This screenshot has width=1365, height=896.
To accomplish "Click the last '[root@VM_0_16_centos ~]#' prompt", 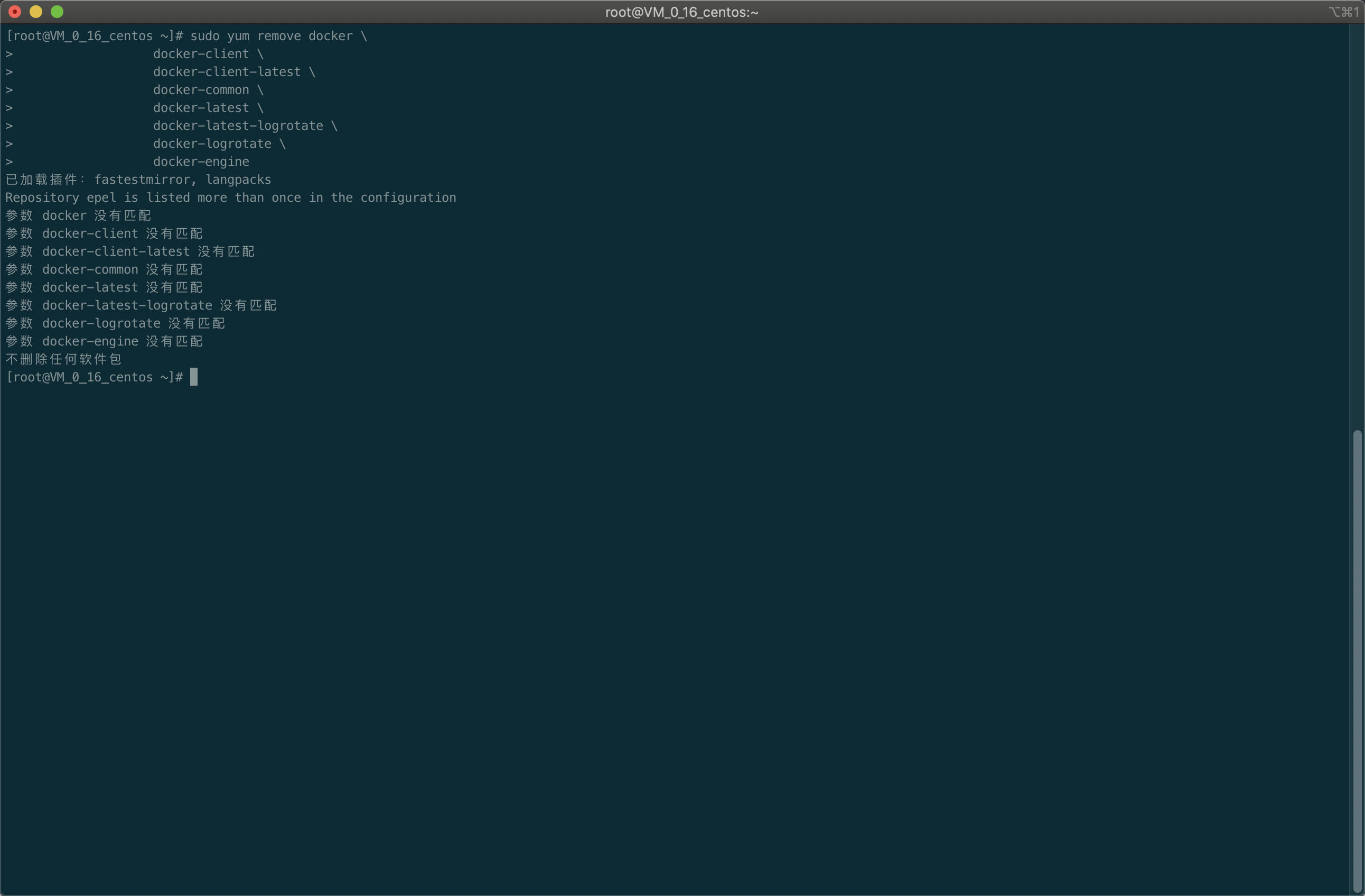I will click(x=94, y=377).
